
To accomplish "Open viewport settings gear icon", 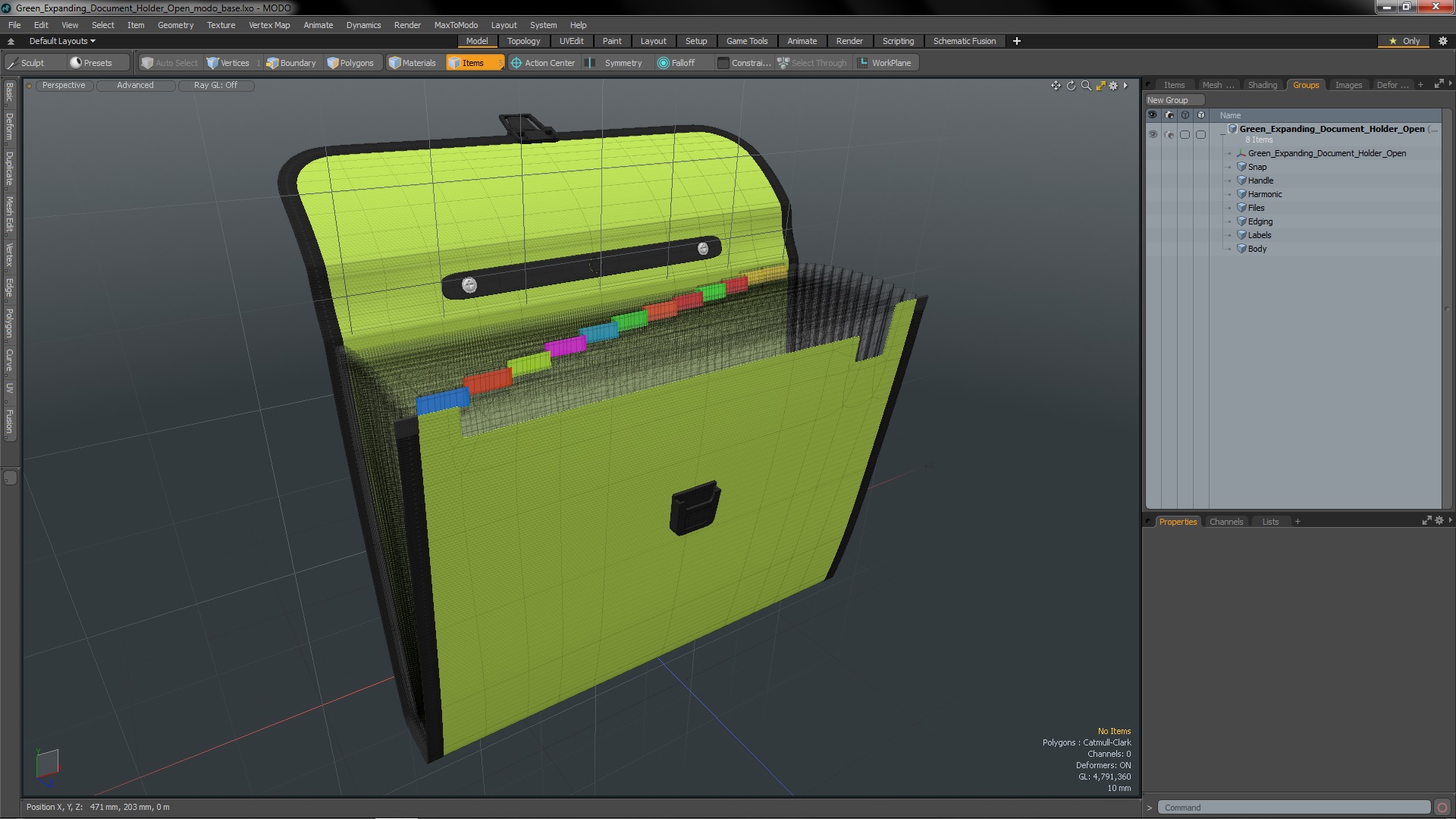I will (1113, 86).
